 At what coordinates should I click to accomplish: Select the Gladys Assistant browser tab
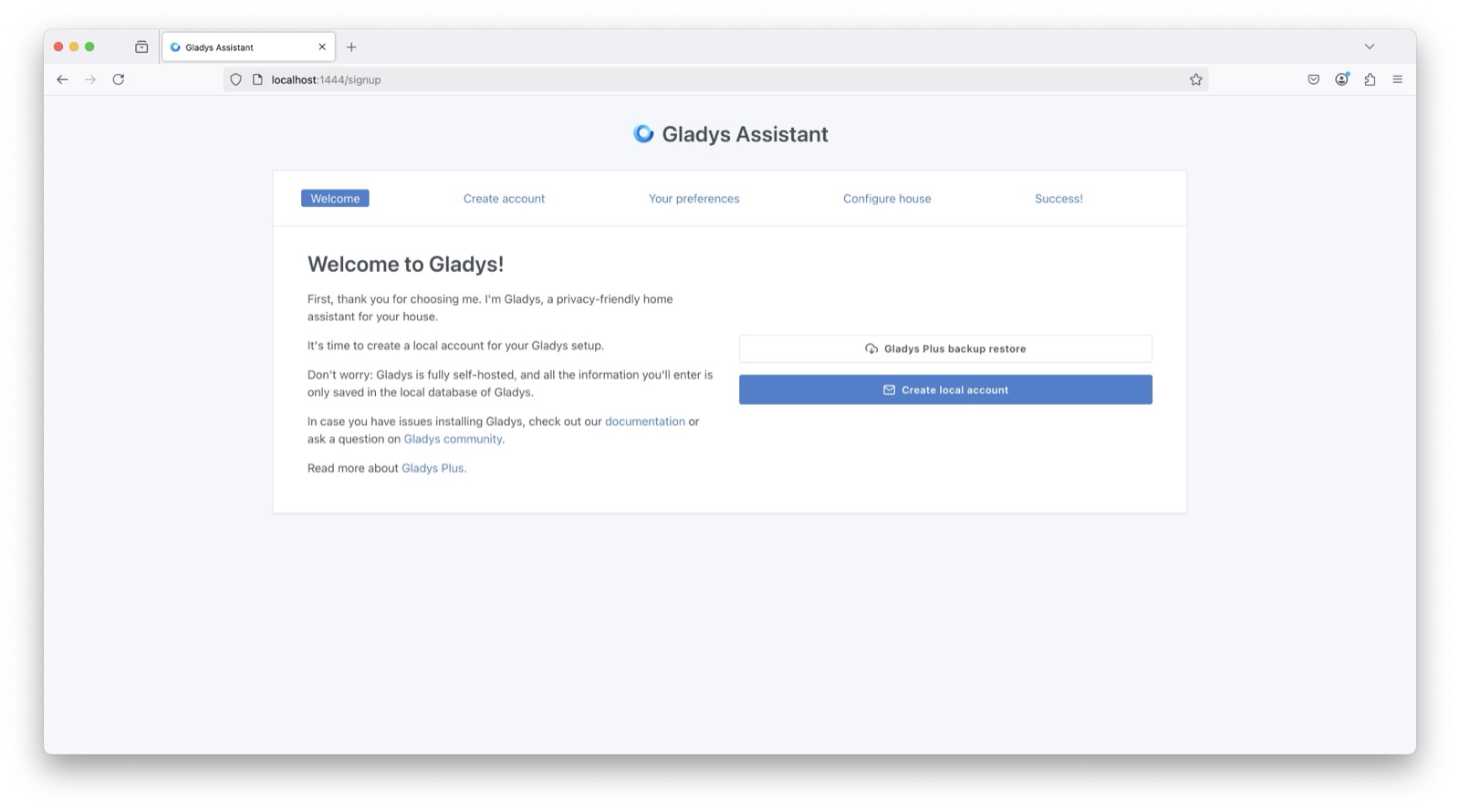(x=248, y=47)
